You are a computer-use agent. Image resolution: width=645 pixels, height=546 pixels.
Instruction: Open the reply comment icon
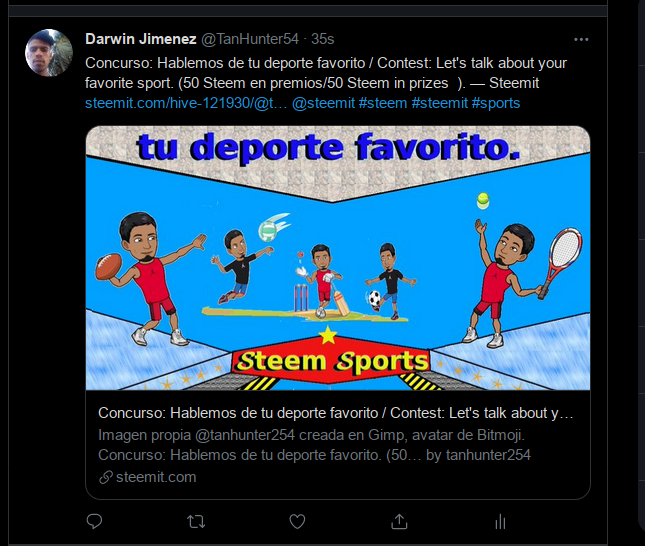click(95, 521)
